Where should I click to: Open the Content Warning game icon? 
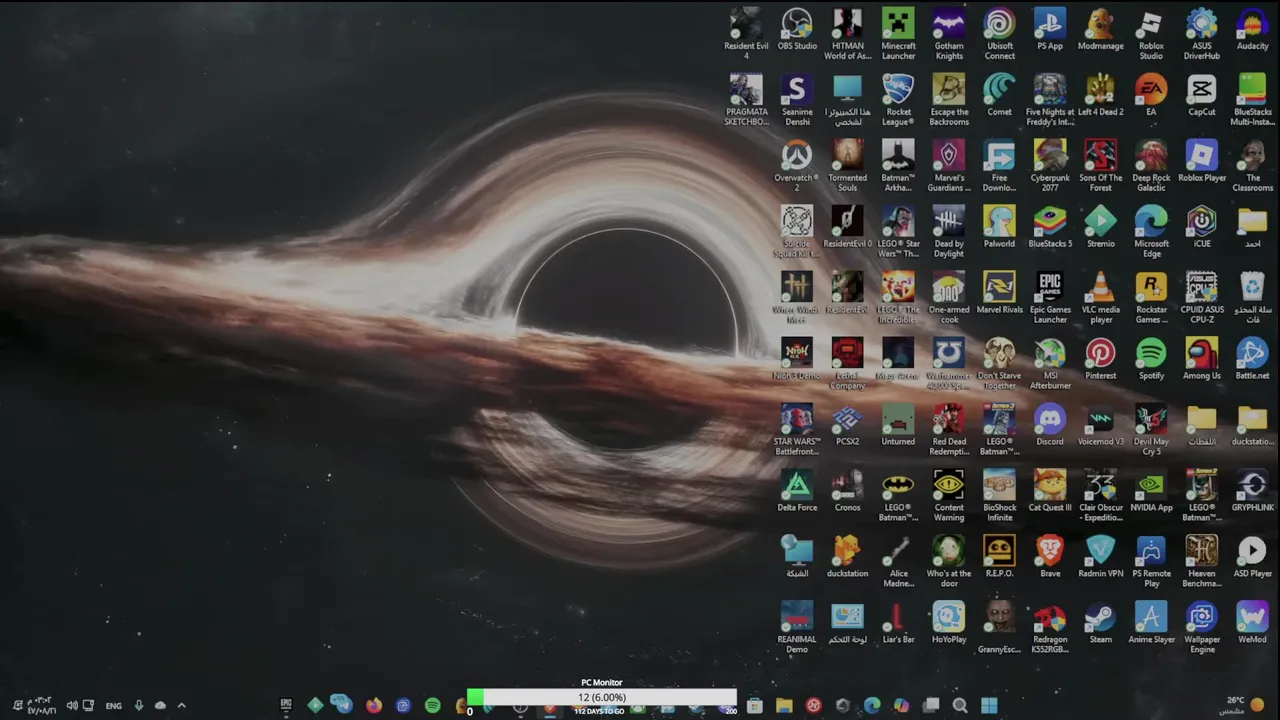tap(949, 495)
